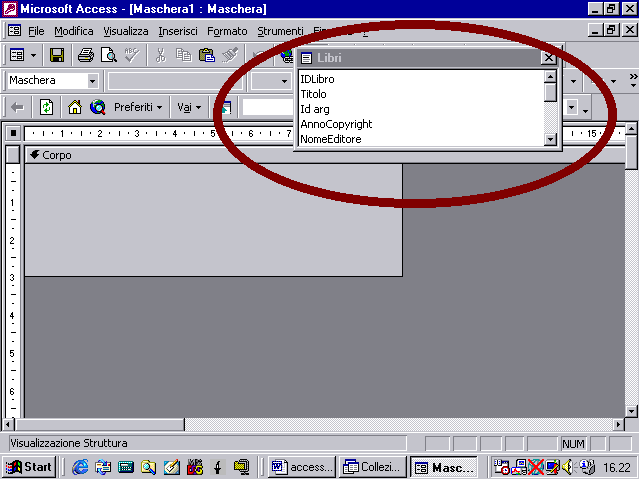Click the Paste clipboard icon
This screenshot has height=479, width=639.
(207, 55)
